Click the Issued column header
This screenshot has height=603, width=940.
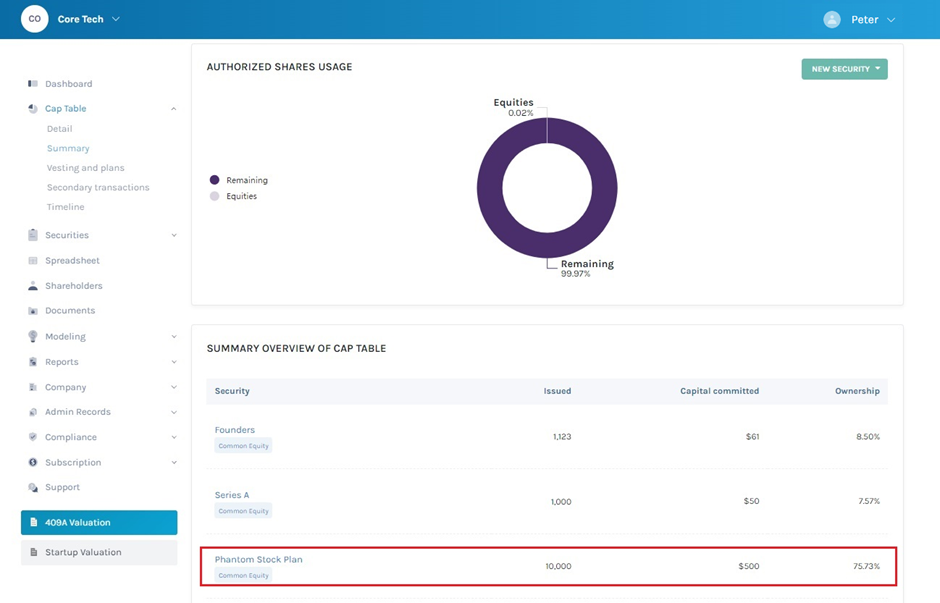coord(558,391)
